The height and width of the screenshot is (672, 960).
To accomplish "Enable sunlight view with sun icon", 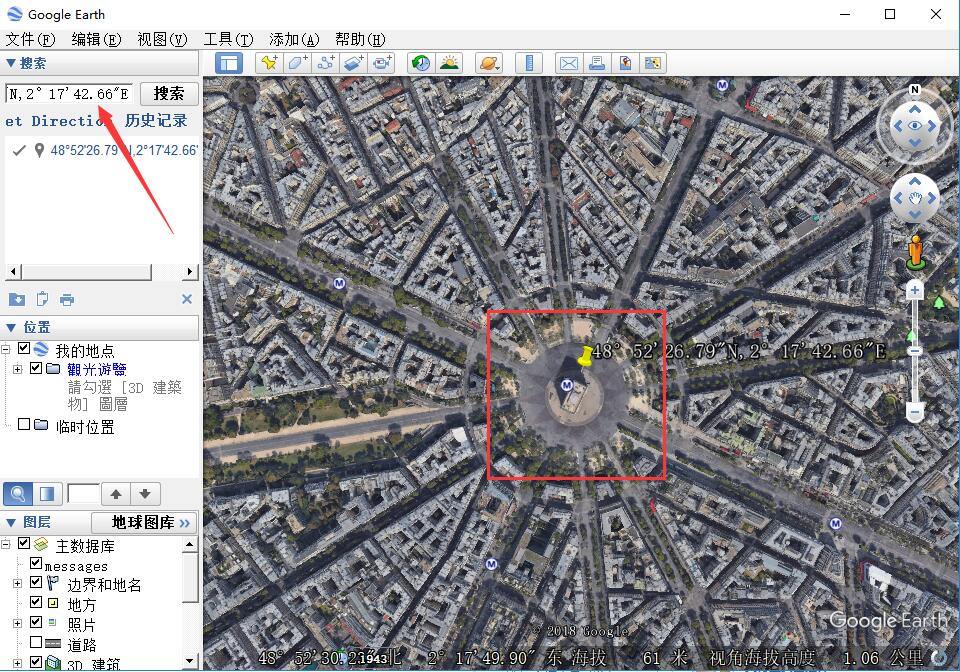I will [450, 63].
